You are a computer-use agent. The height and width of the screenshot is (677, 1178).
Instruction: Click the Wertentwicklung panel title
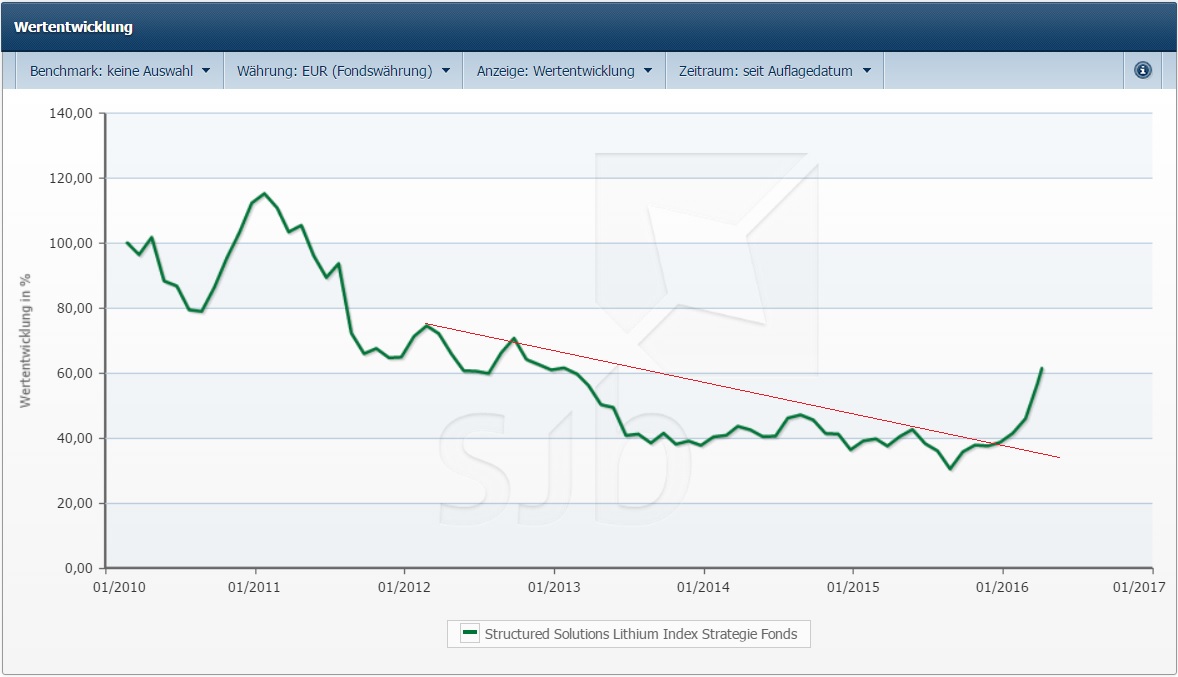click(74, 27)
